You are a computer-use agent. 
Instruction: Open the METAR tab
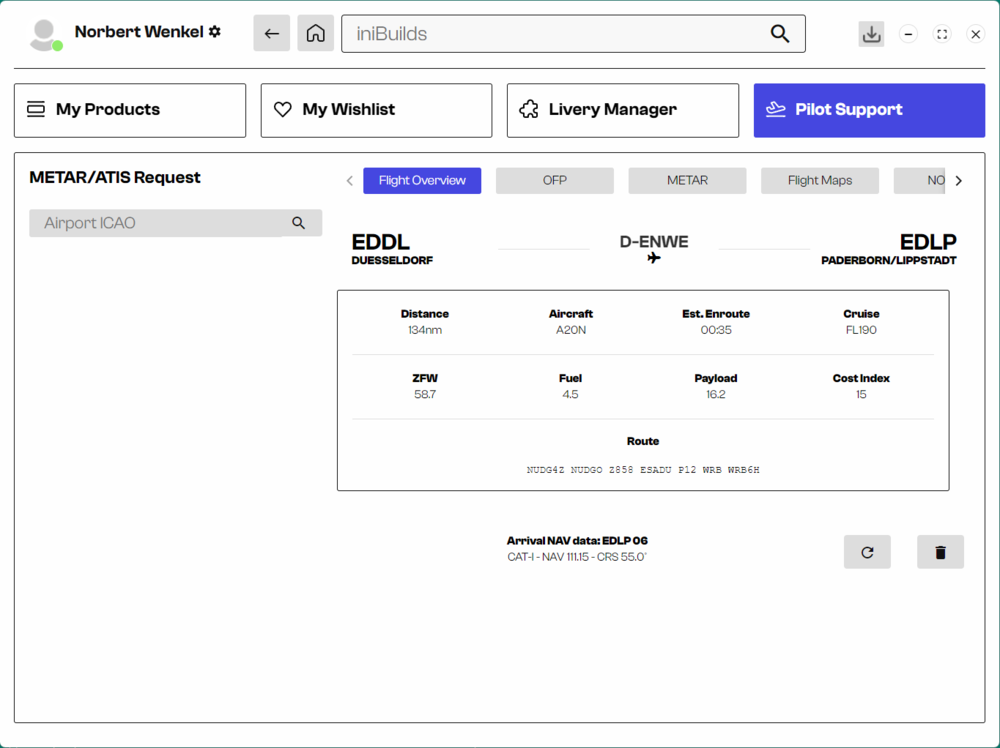point(687,181)
